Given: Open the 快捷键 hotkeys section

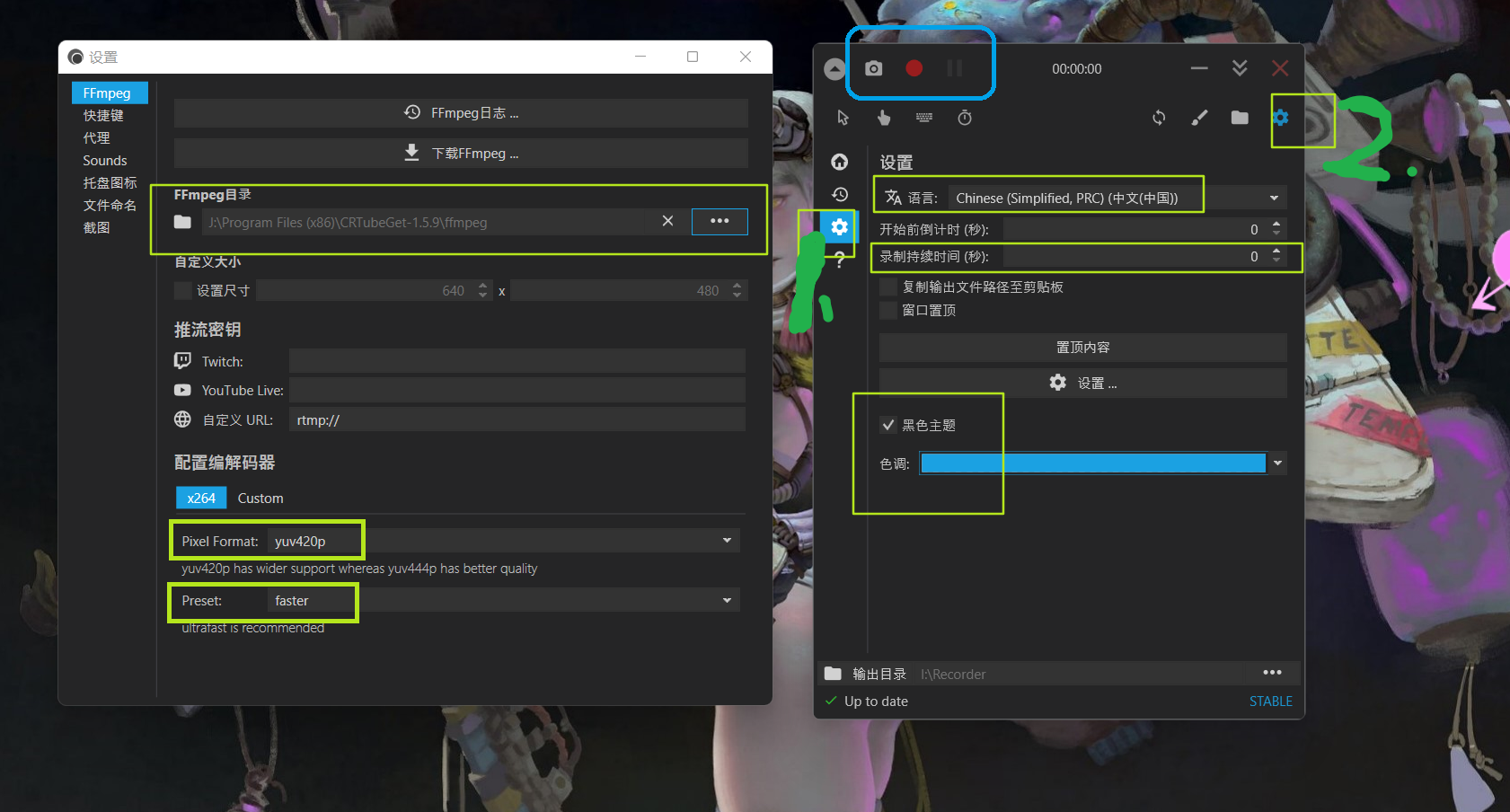Looking at the screenshot, I should click(103, 115).
